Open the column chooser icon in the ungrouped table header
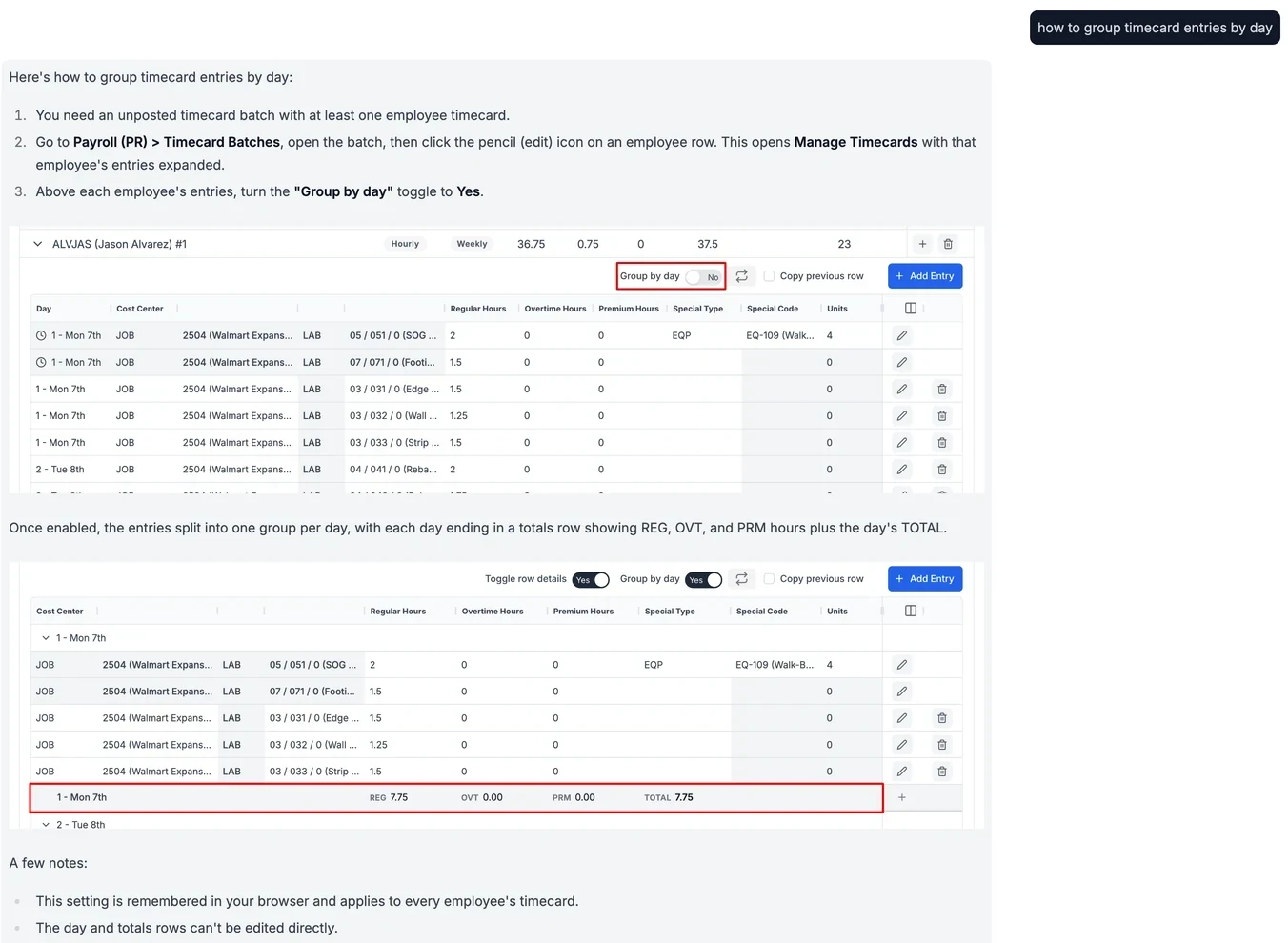1288x943 pixels. (x=911, y=309)
